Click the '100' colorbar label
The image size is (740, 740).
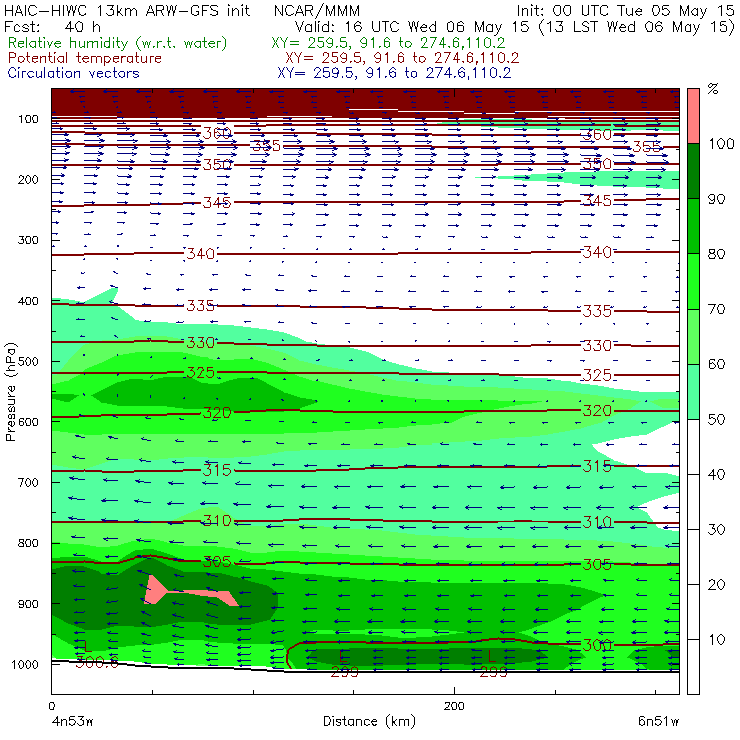point(721,143)
